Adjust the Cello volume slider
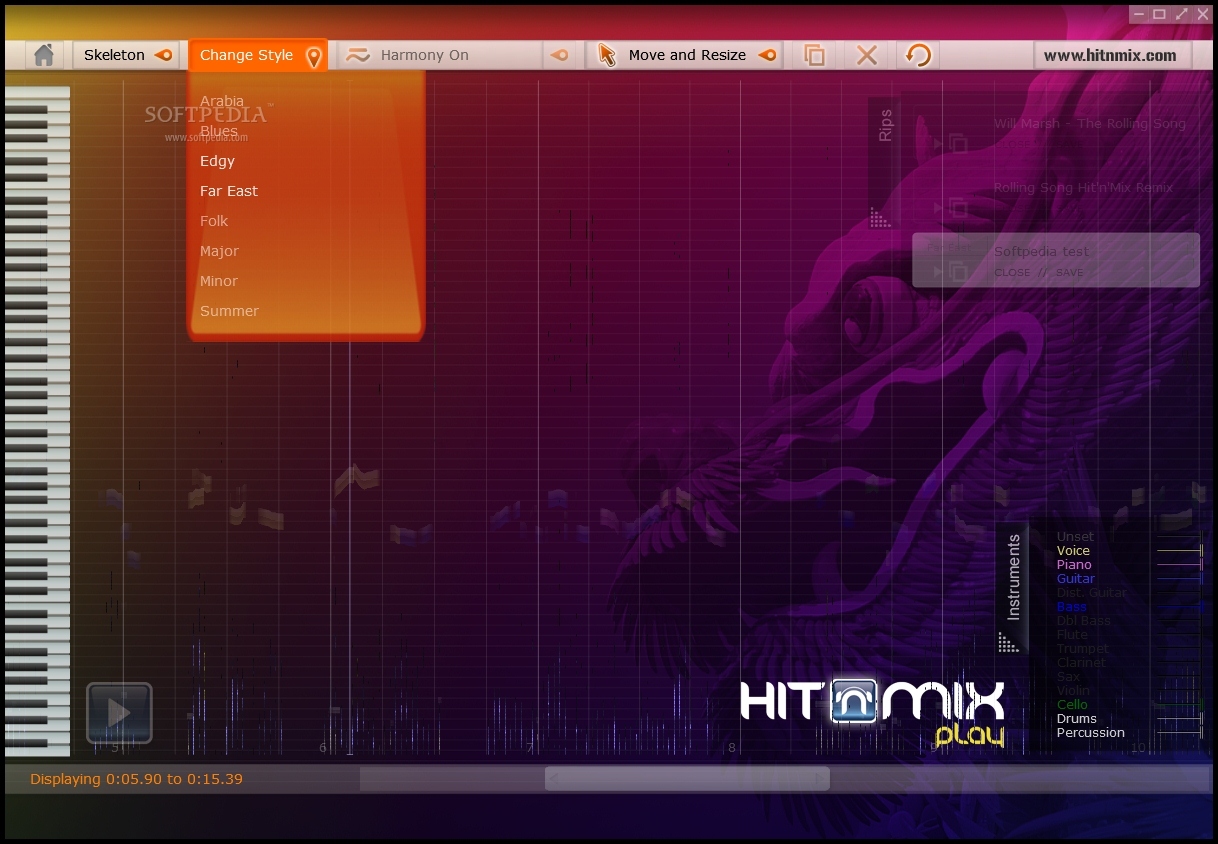 [x=1180, y=705]
